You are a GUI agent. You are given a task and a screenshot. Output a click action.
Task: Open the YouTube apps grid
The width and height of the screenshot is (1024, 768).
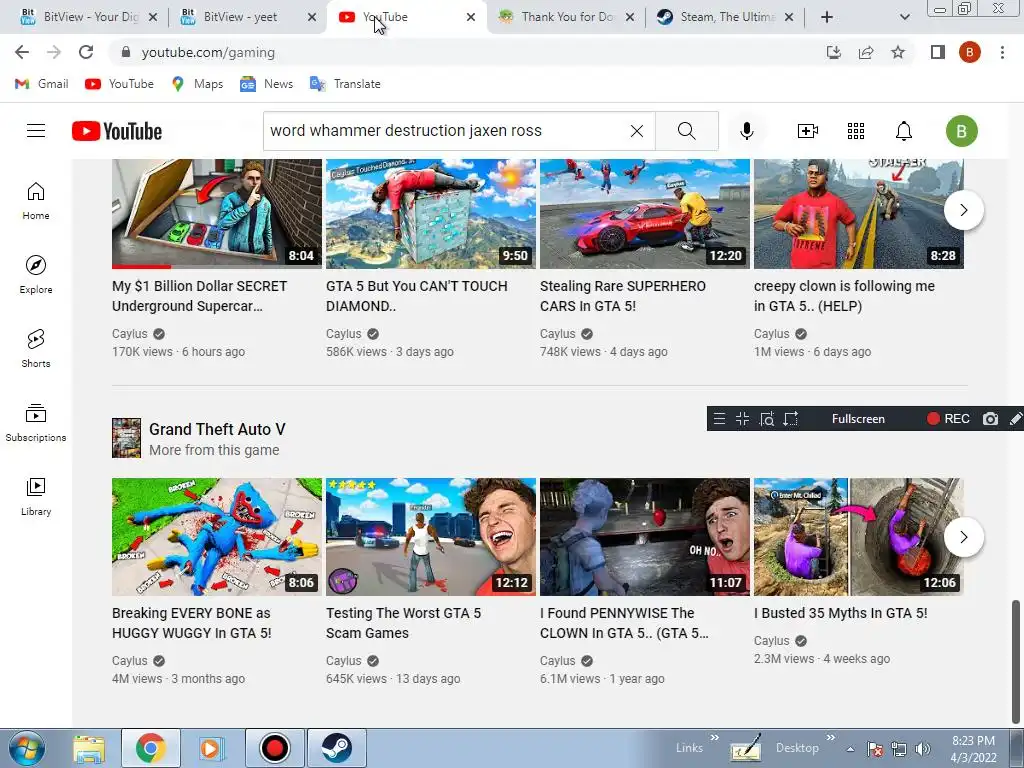click(x=856, y=131)
